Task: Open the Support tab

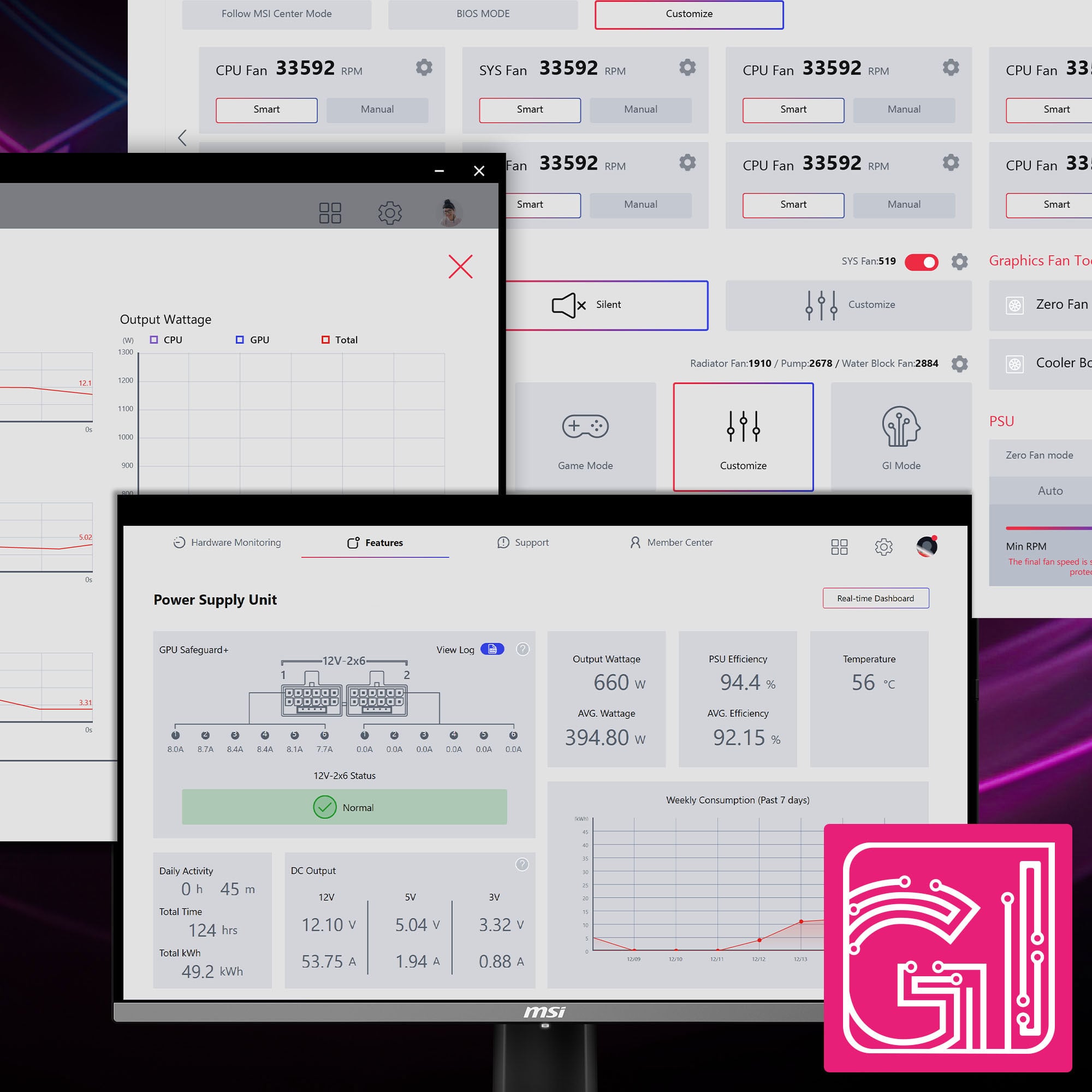Action: (x=523, y=543)
